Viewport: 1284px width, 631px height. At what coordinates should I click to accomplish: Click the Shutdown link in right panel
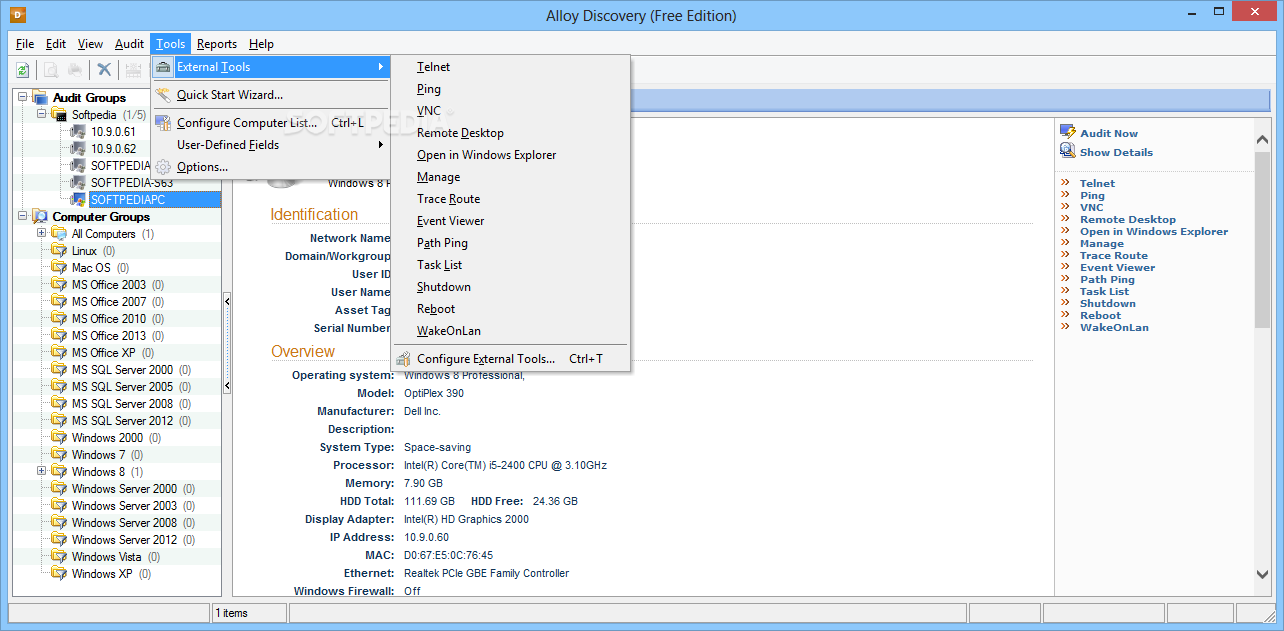coord(1108,304)
